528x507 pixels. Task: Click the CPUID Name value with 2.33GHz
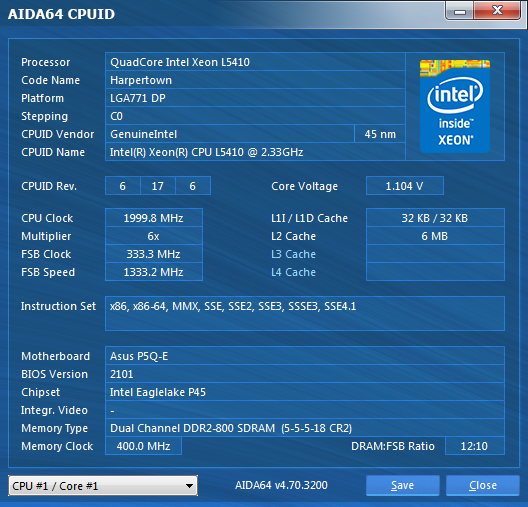click(255, 152)
